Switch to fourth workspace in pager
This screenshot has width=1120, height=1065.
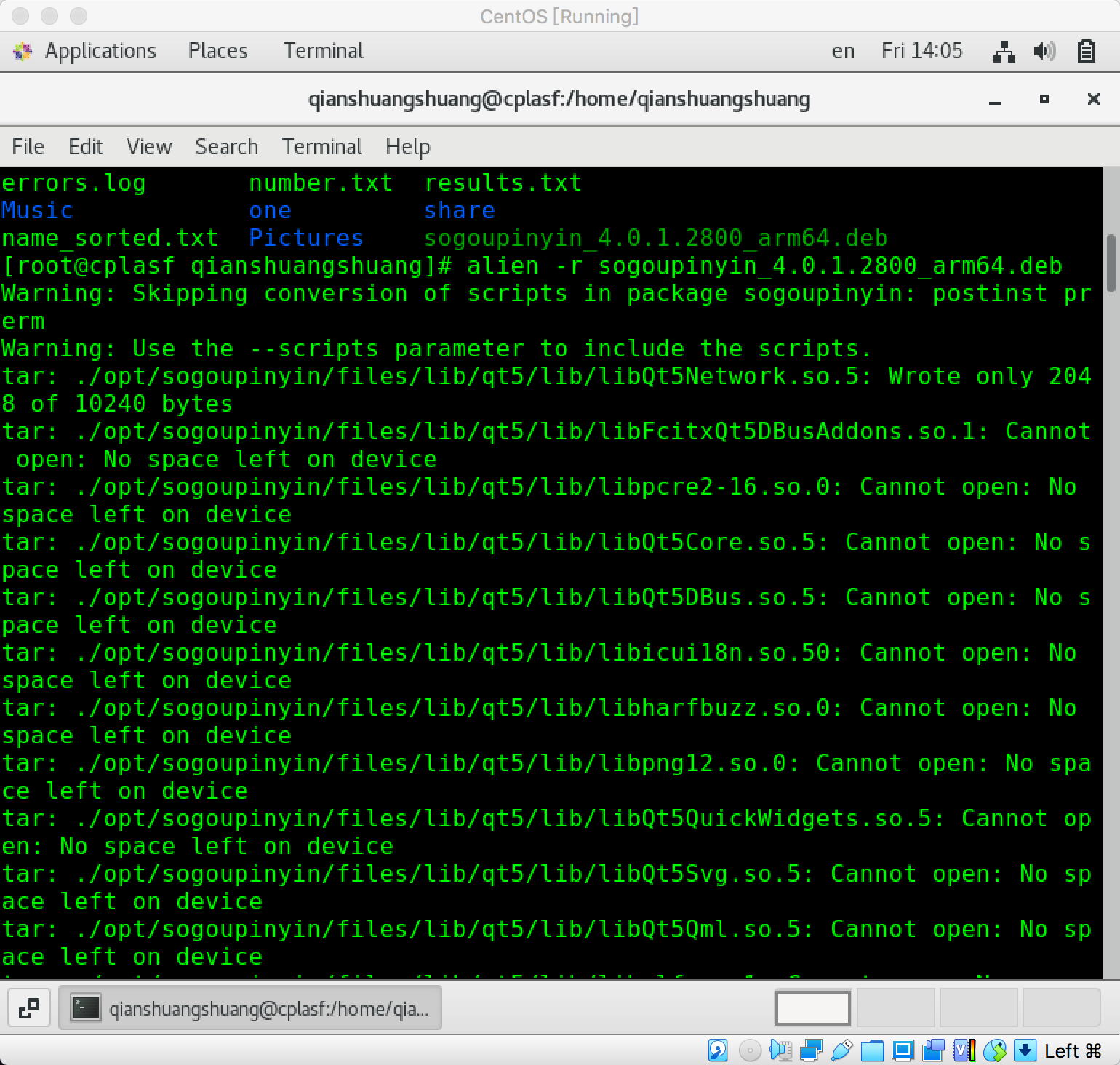[1062, 1008]
